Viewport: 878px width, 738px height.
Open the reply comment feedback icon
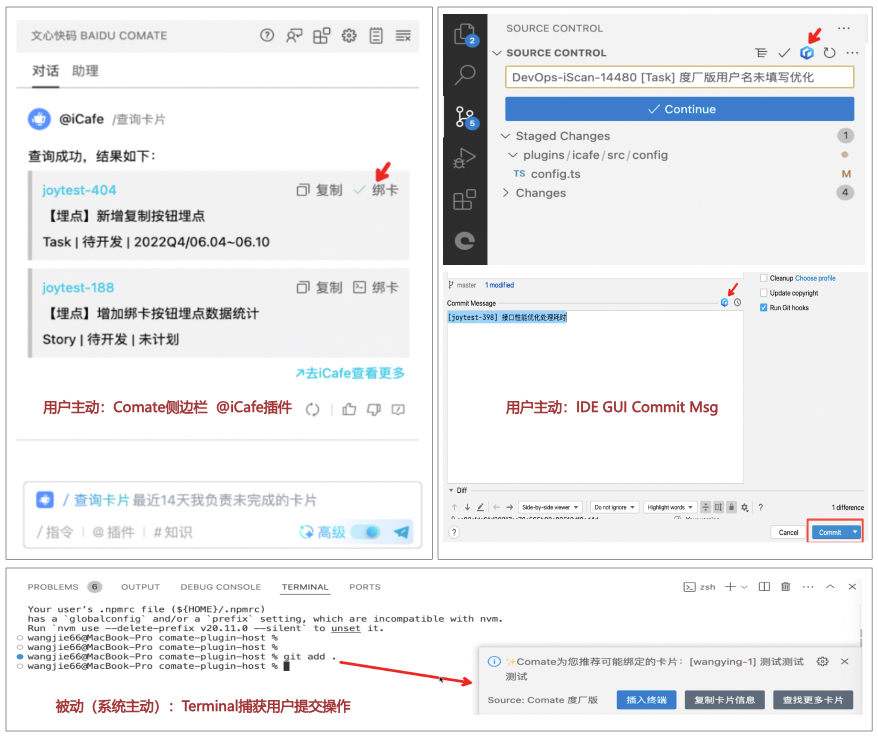coord(398,410)
